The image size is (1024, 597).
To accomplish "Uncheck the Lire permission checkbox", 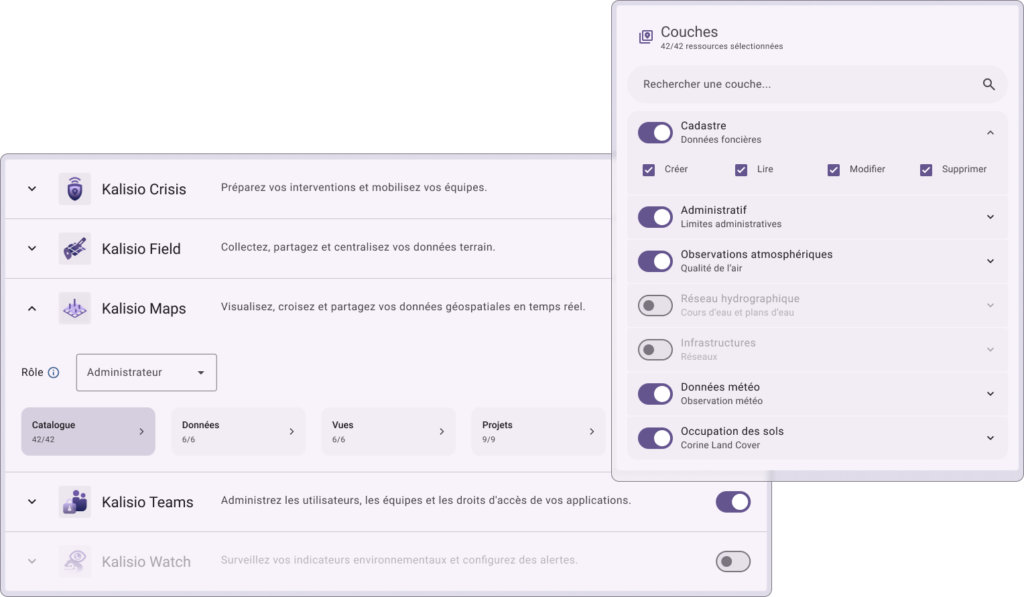I will [x=741, y=170].
